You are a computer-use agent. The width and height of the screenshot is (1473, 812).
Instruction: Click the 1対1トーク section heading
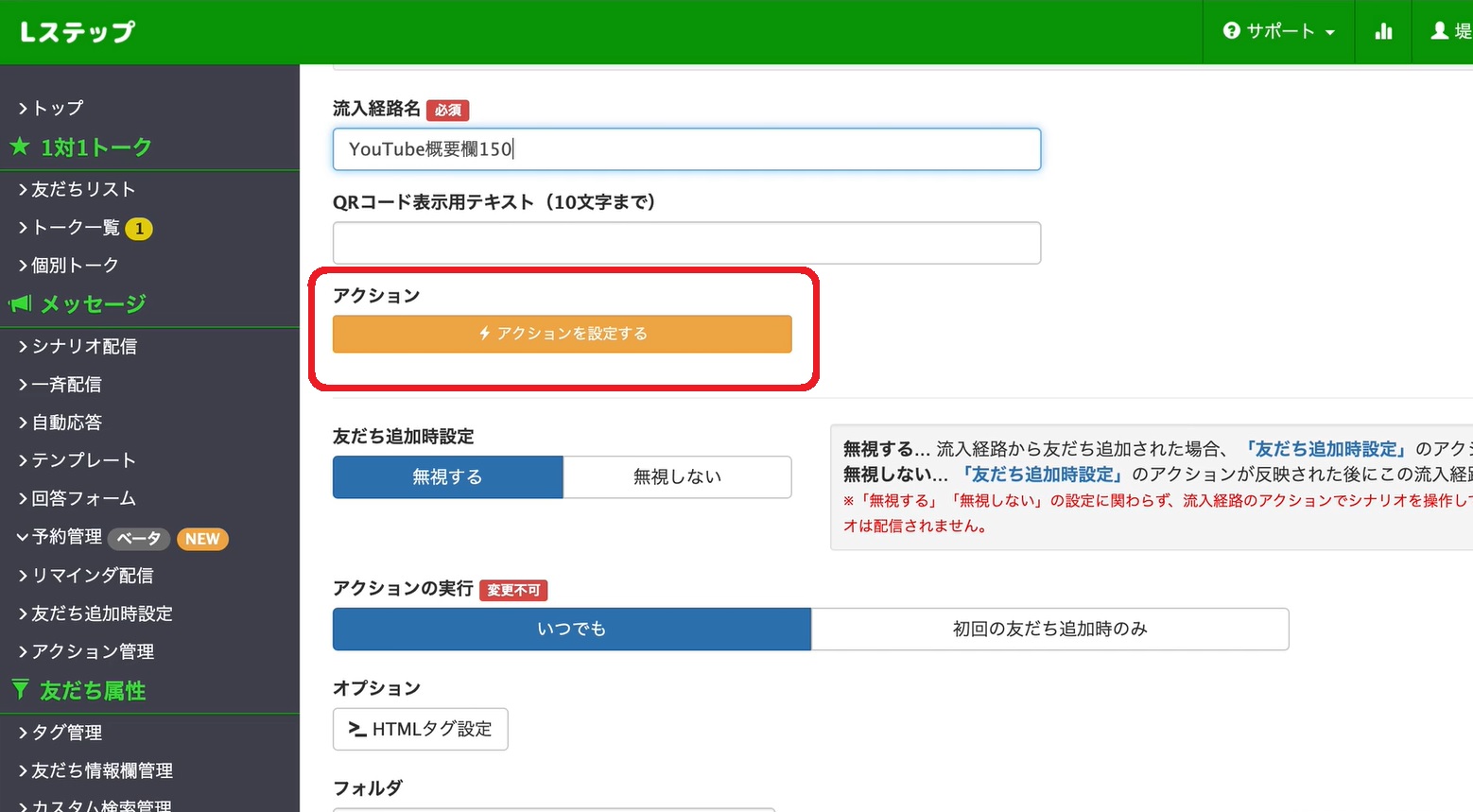pyautogui.click(x=95, y=147)
